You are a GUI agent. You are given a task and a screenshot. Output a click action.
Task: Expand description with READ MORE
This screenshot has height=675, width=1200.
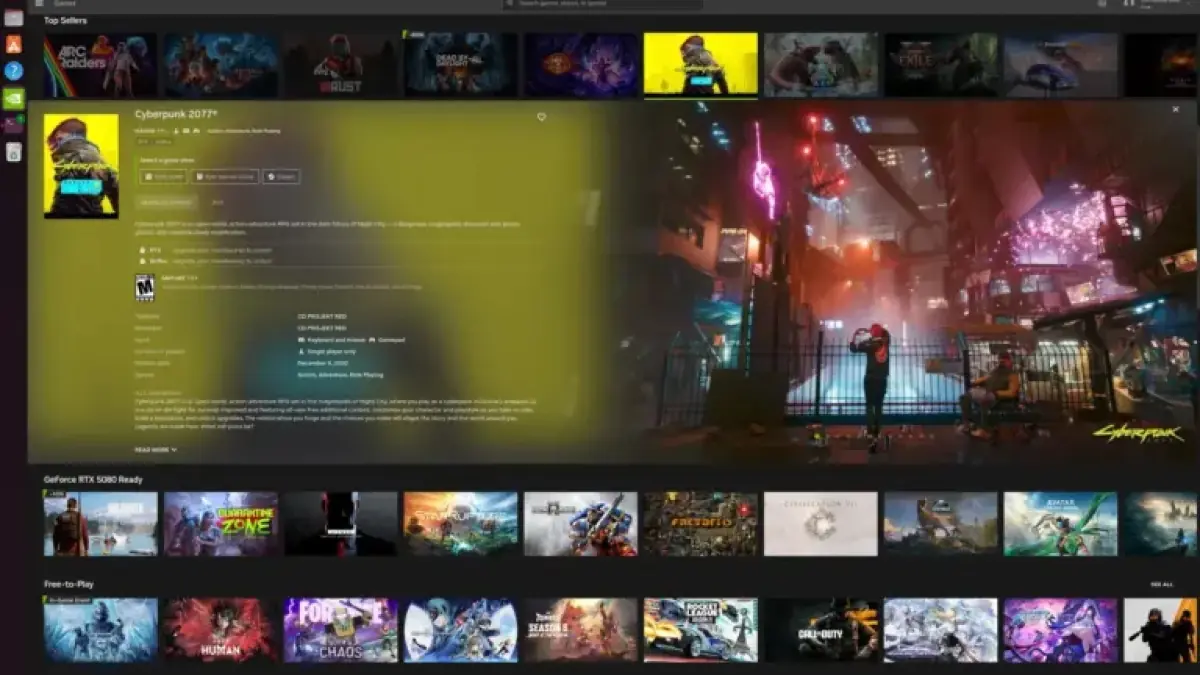155,450
